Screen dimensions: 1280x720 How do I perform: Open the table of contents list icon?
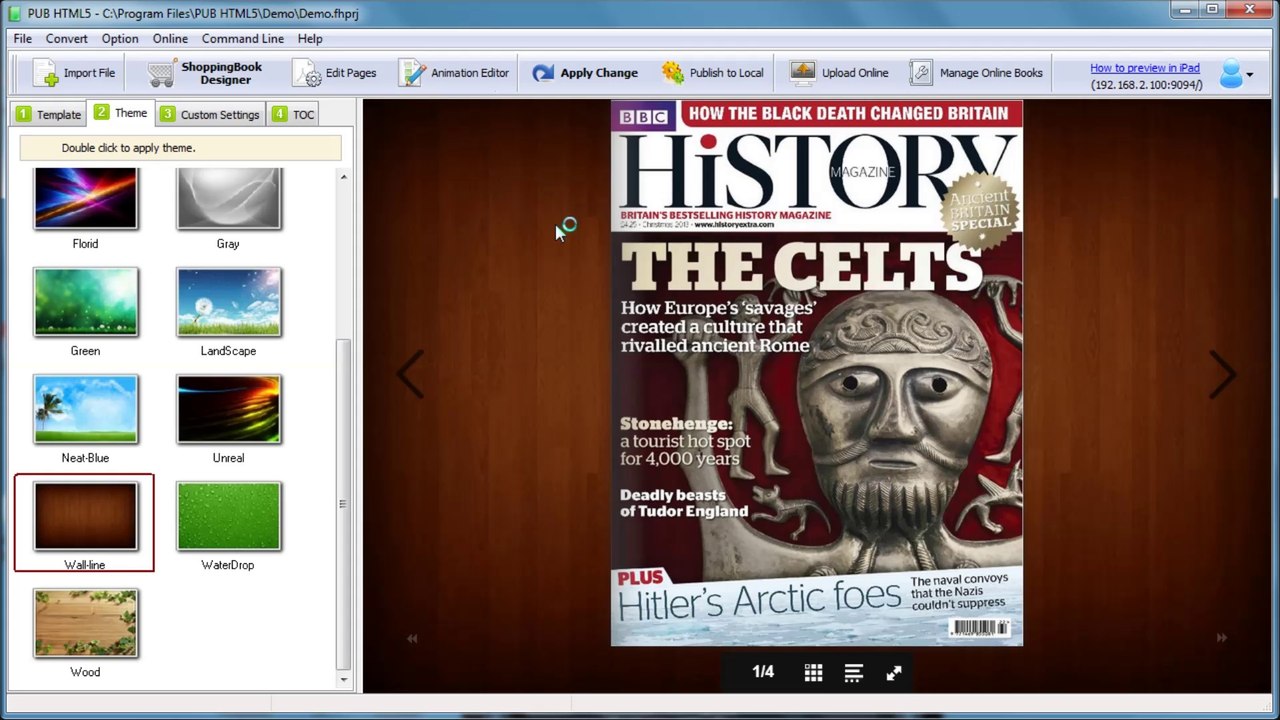point(853,673)
